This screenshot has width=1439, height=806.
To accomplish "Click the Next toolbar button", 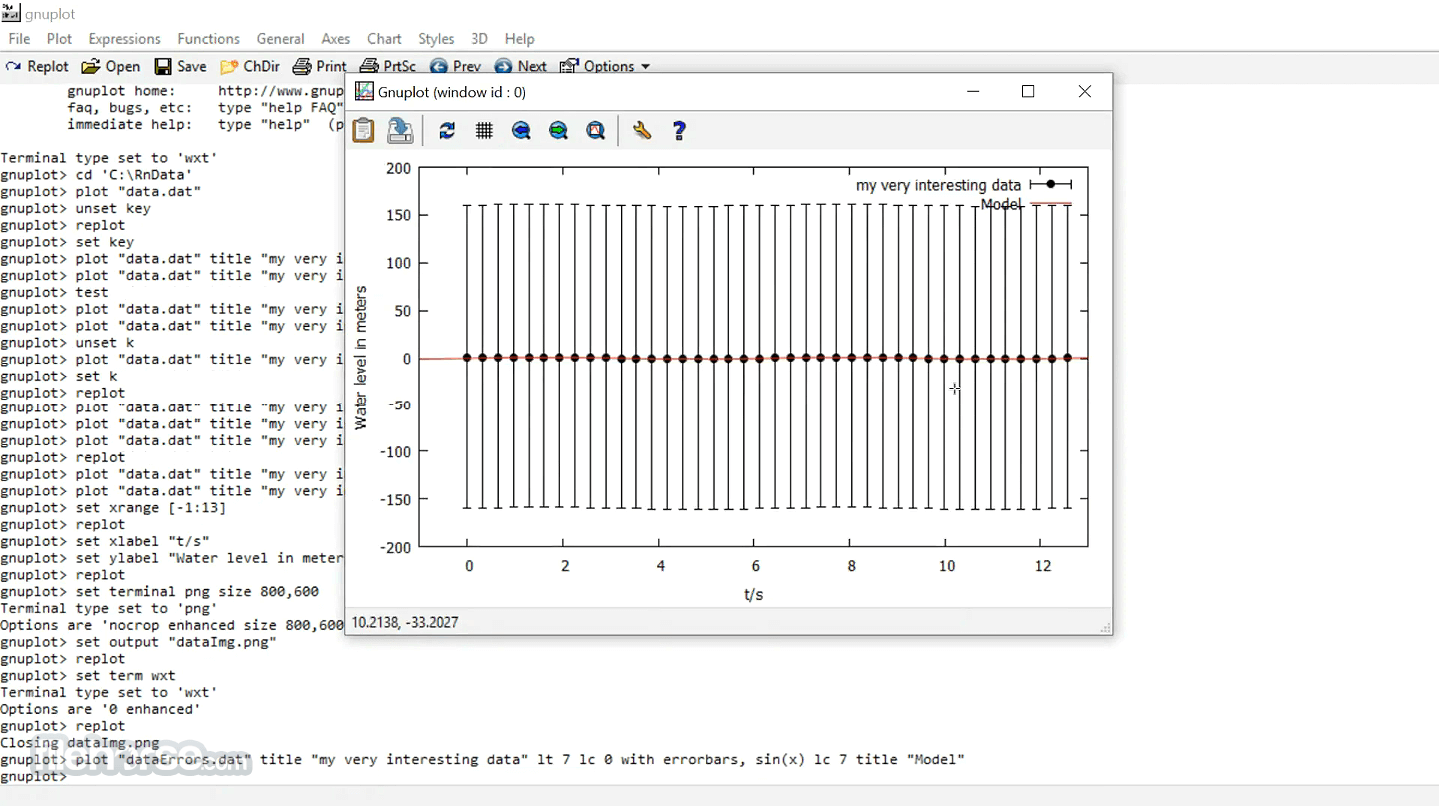I will point(520,66).
